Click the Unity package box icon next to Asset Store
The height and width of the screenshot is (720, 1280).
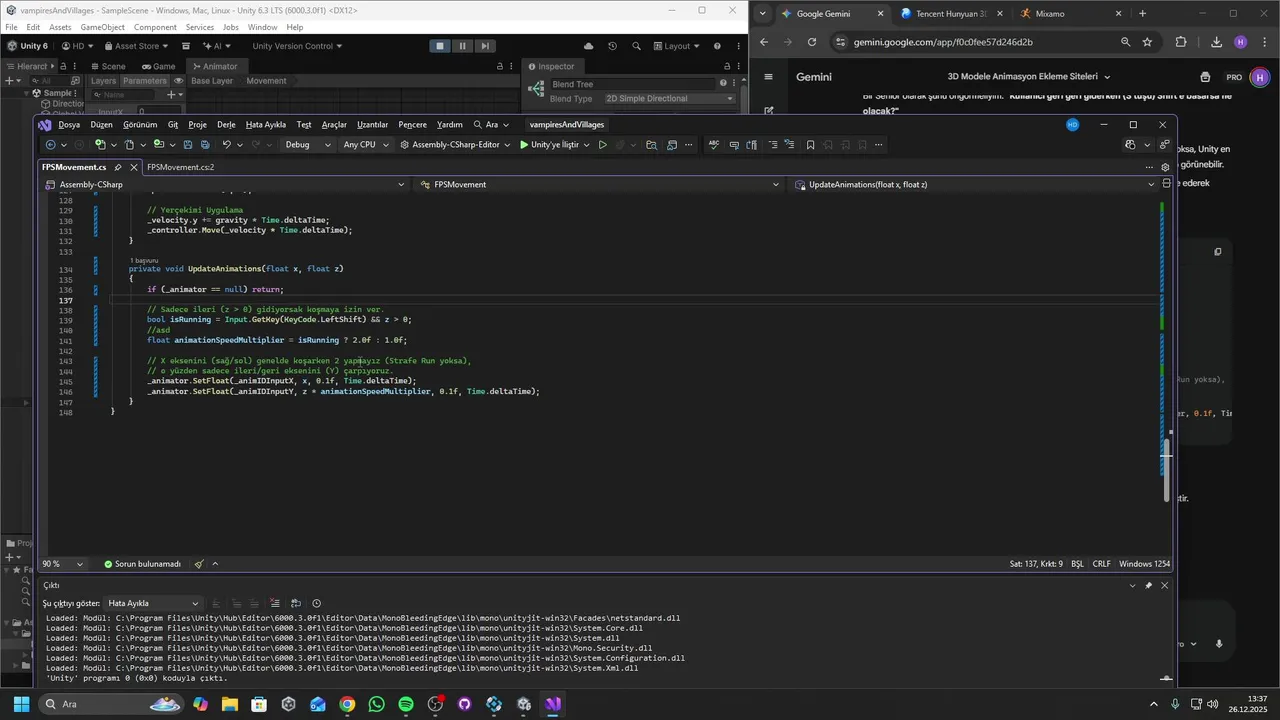(x=186, y=46)
